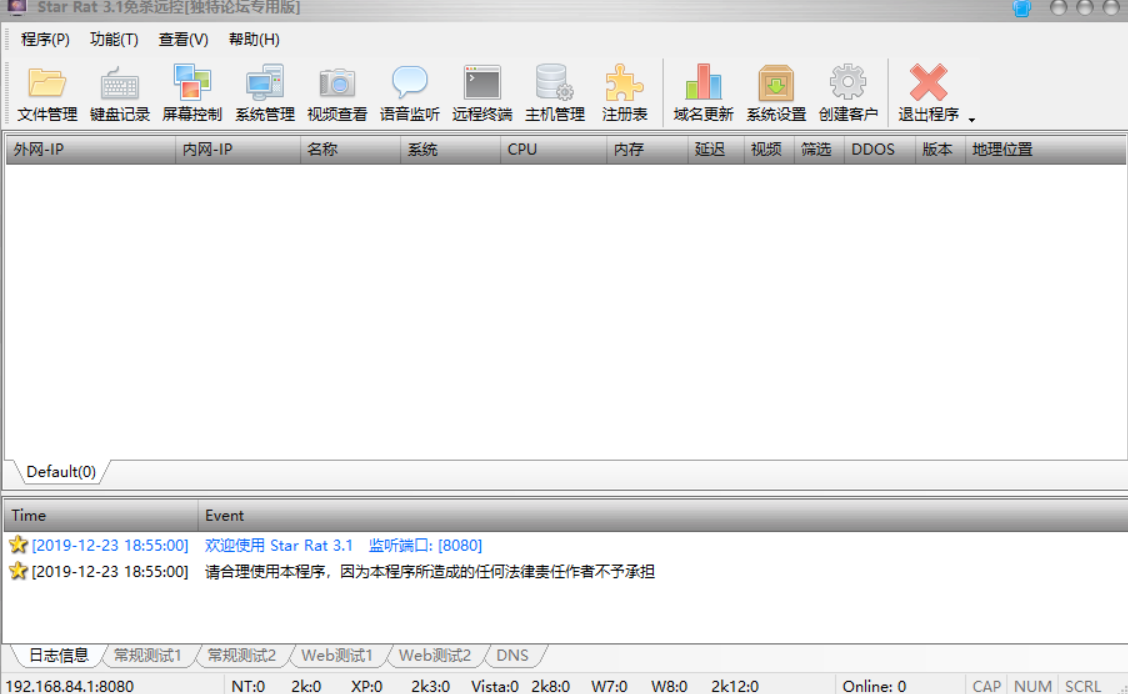Launch the 键盘记录 keylogger tool

(119, 93)
